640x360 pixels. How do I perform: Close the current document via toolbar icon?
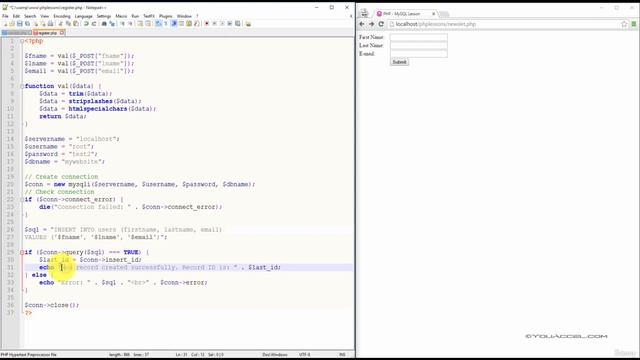point(35,24)
